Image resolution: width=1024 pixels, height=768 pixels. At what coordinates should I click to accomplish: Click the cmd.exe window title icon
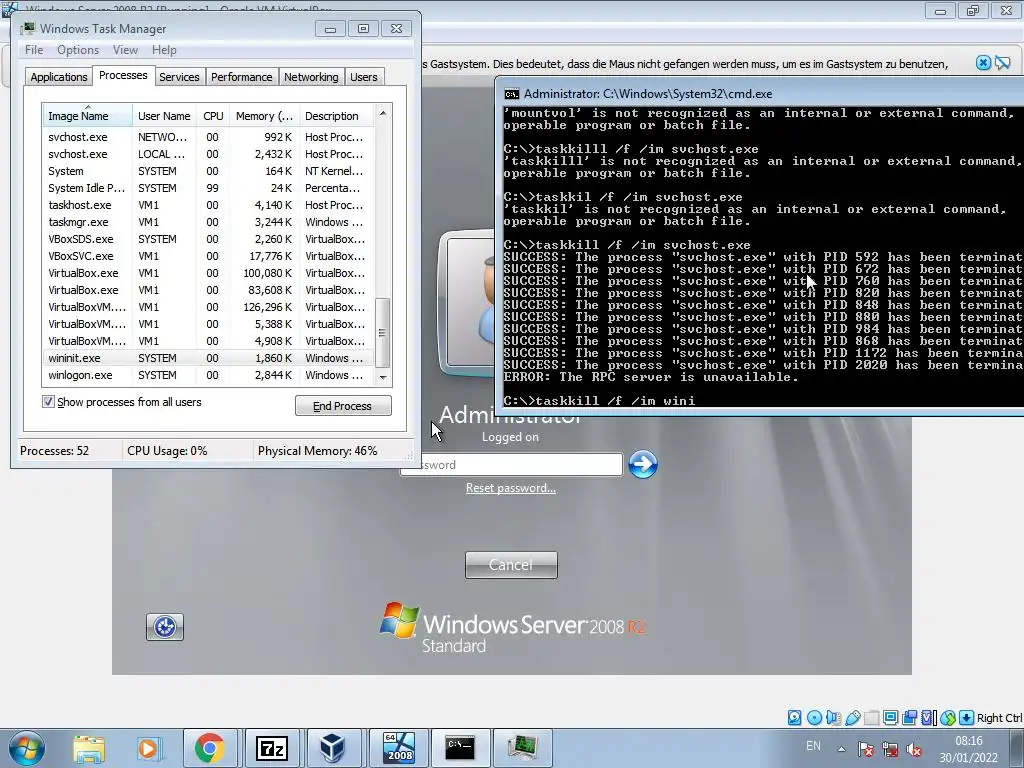point(512,94)
